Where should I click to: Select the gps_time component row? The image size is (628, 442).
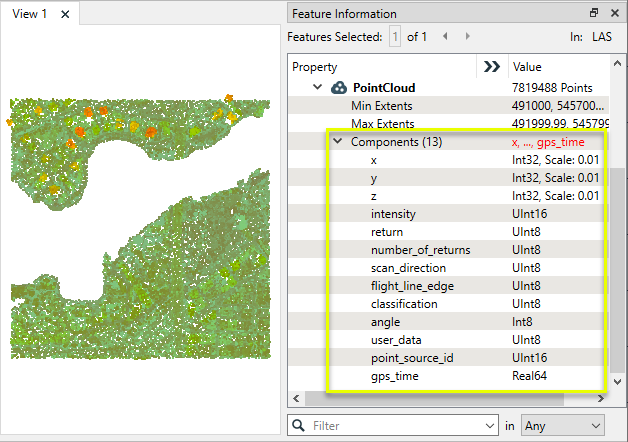tap(394, 376)
